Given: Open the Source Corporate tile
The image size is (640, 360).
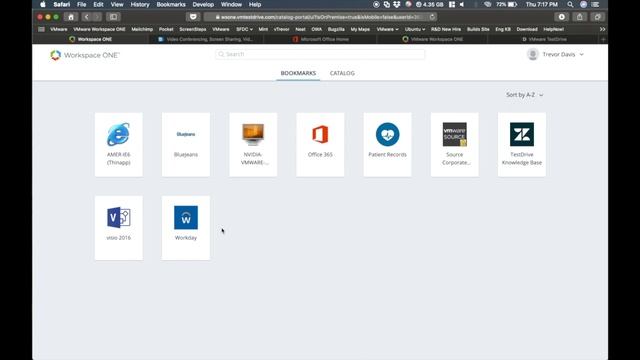Looking at the screenshot, I should point(454,144).
